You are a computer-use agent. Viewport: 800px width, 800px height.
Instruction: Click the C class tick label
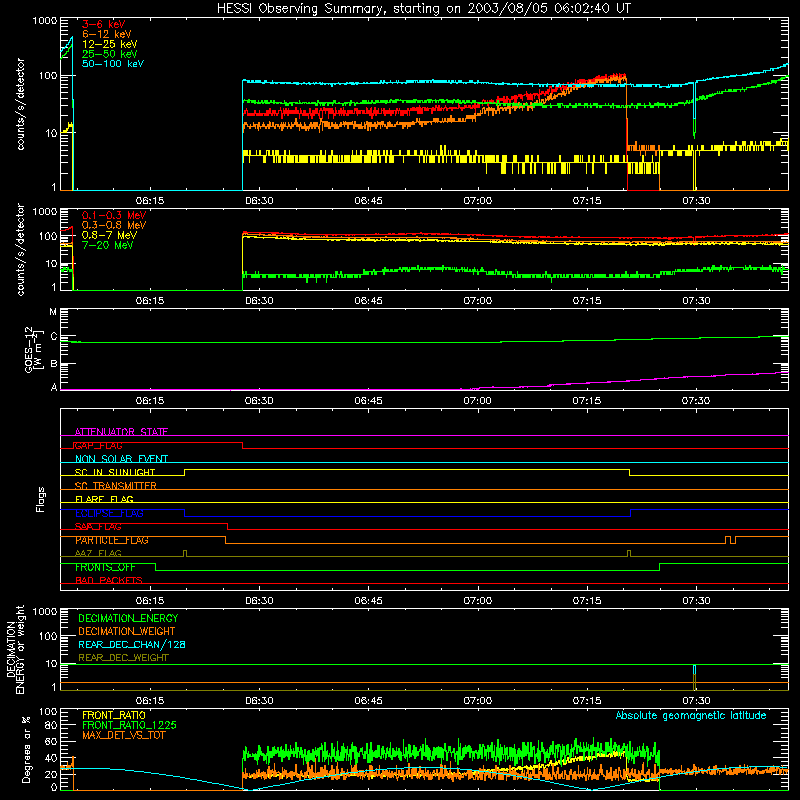pos(54,336)
